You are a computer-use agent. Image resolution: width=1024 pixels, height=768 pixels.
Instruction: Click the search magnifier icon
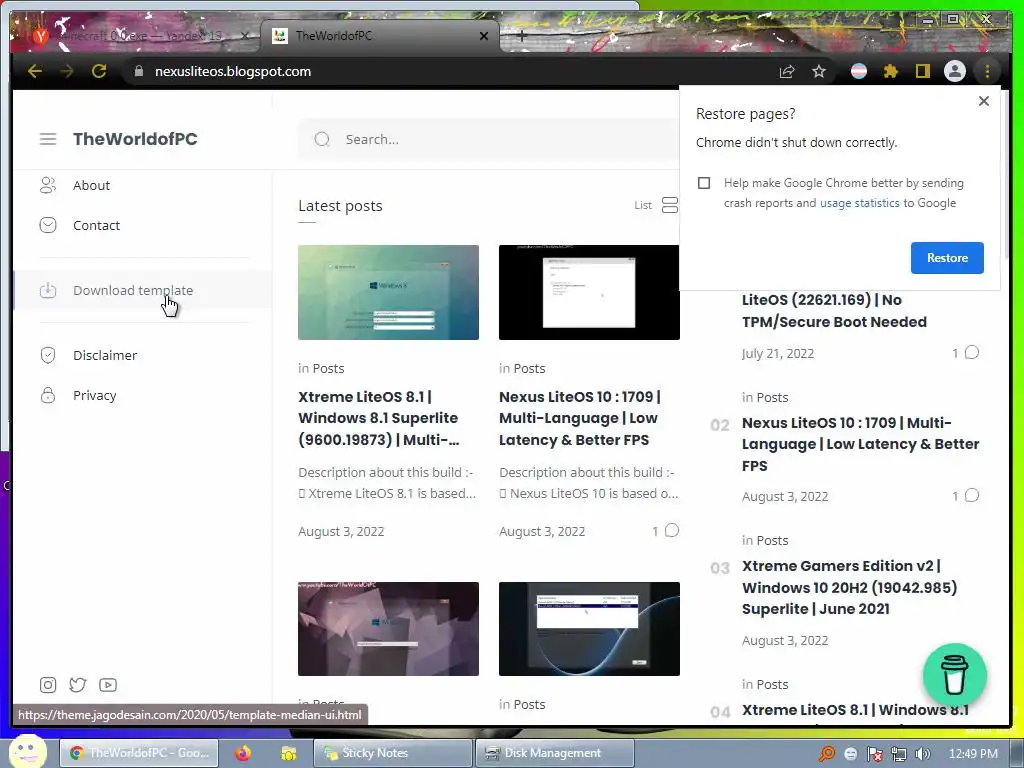322,139
